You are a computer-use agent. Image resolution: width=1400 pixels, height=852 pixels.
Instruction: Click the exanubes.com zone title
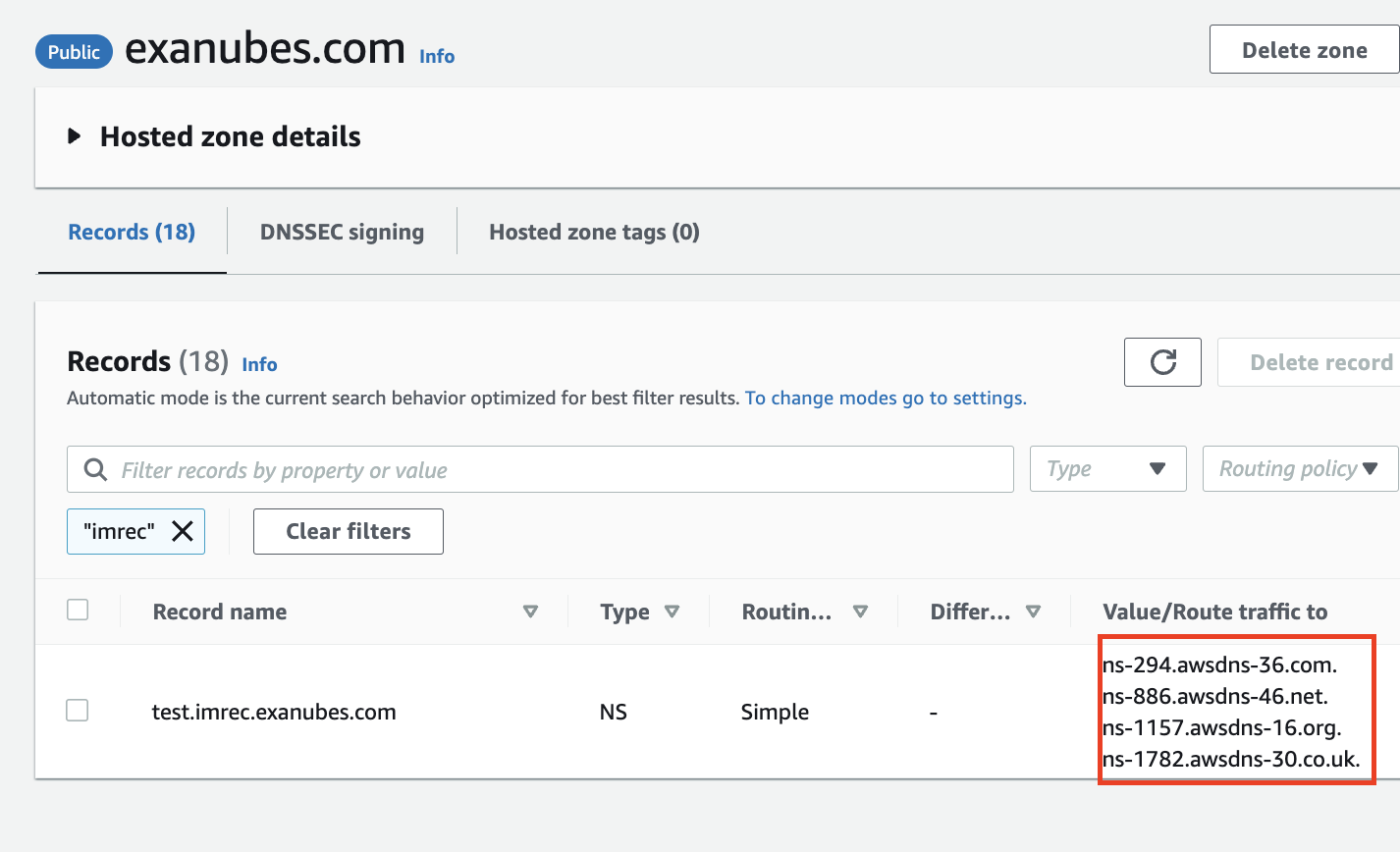coord(265,48)
